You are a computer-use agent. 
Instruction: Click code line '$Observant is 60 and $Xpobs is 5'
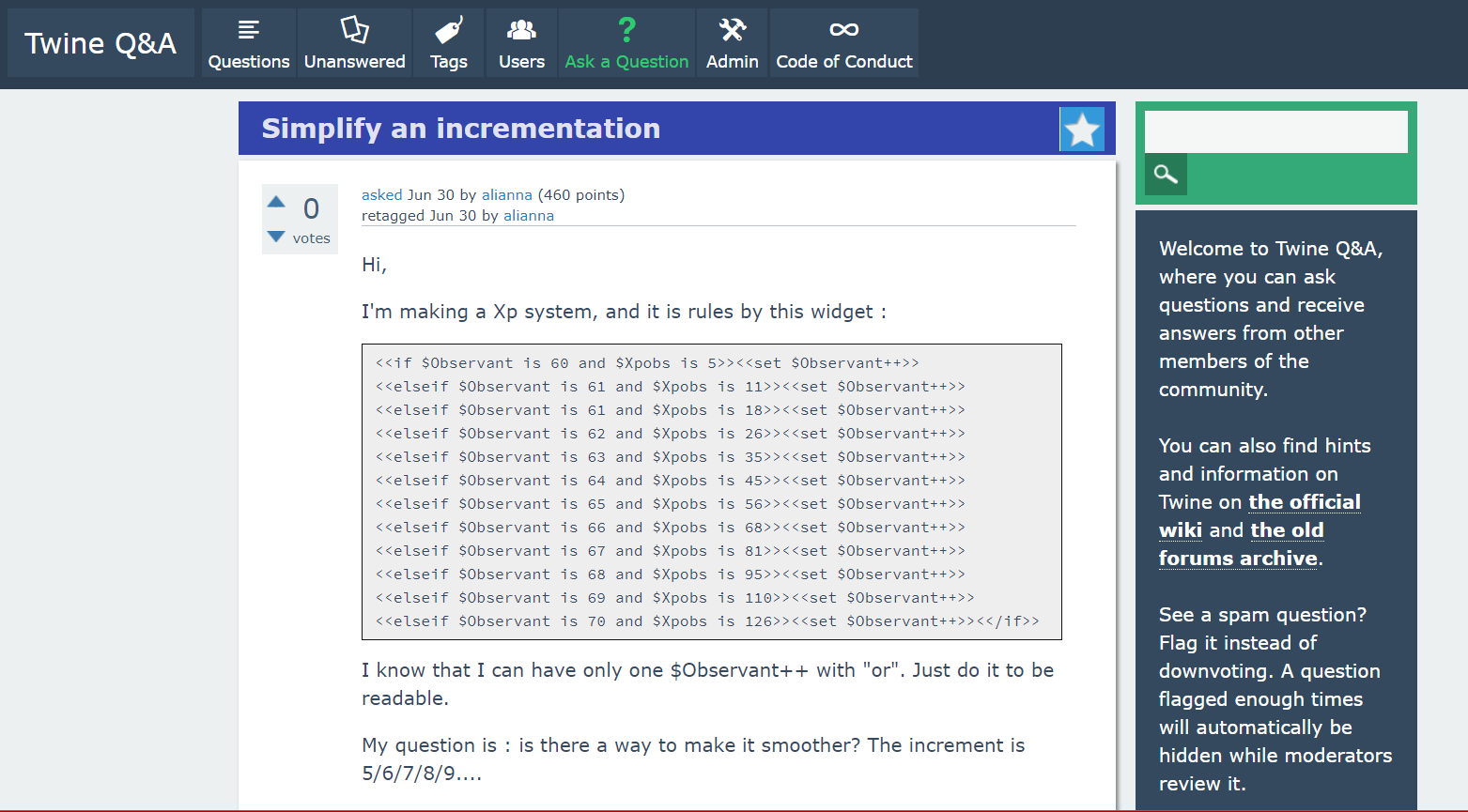point(647,363)
